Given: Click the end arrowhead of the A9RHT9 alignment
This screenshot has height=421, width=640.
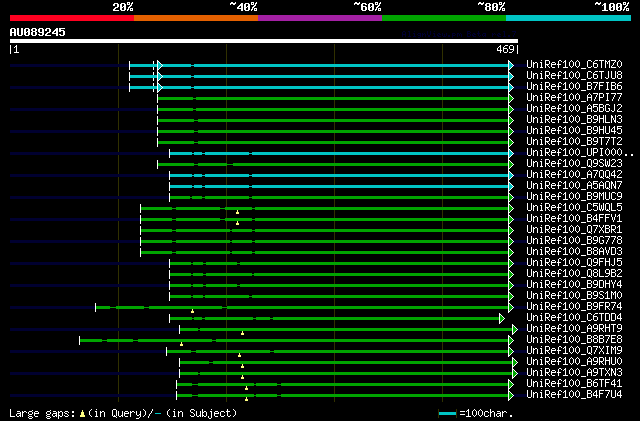Looking at the screenshot, I should point(515,330).
